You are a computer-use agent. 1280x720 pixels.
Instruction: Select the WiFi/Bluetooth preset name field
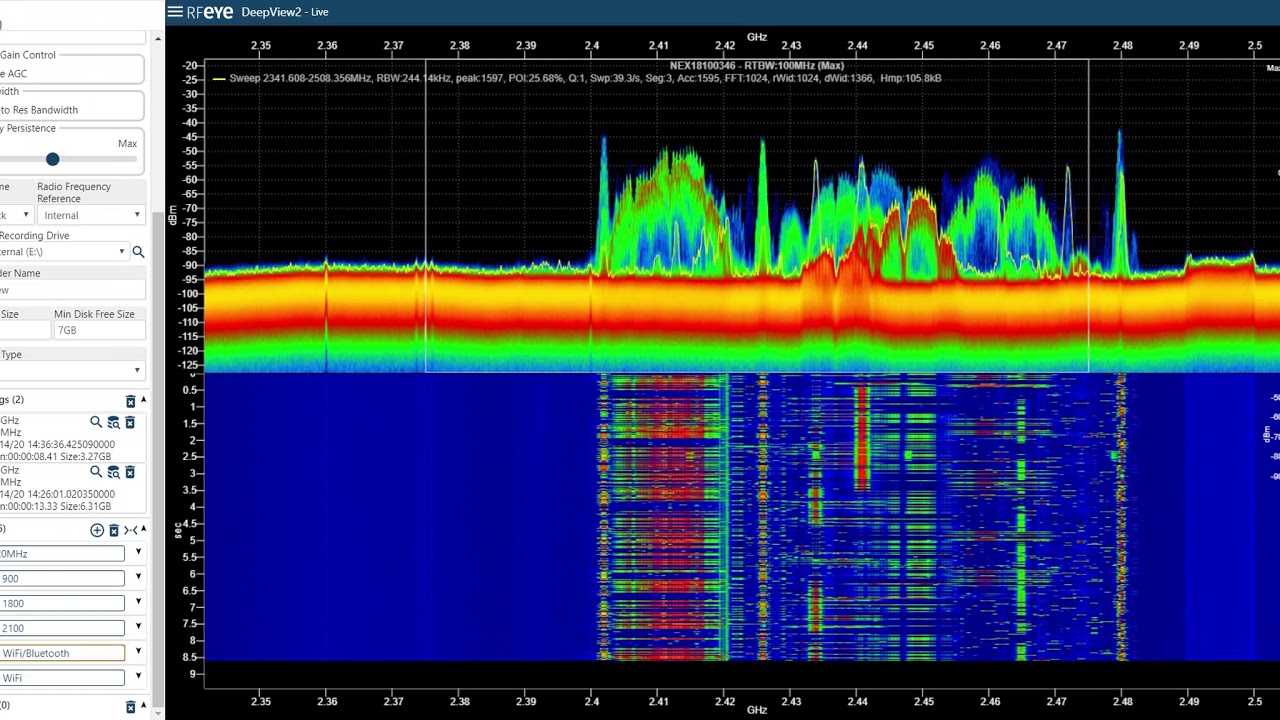point(62,653)
